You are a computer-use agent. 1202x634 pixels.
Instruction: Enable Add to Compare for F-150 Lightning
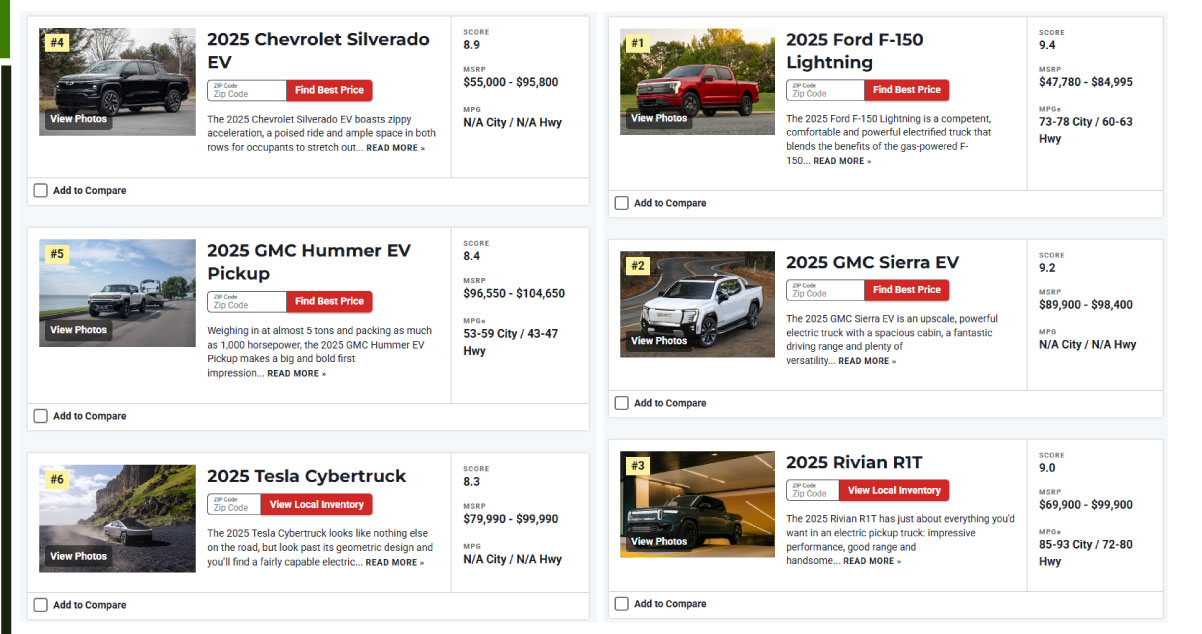(x=622, y=203)
